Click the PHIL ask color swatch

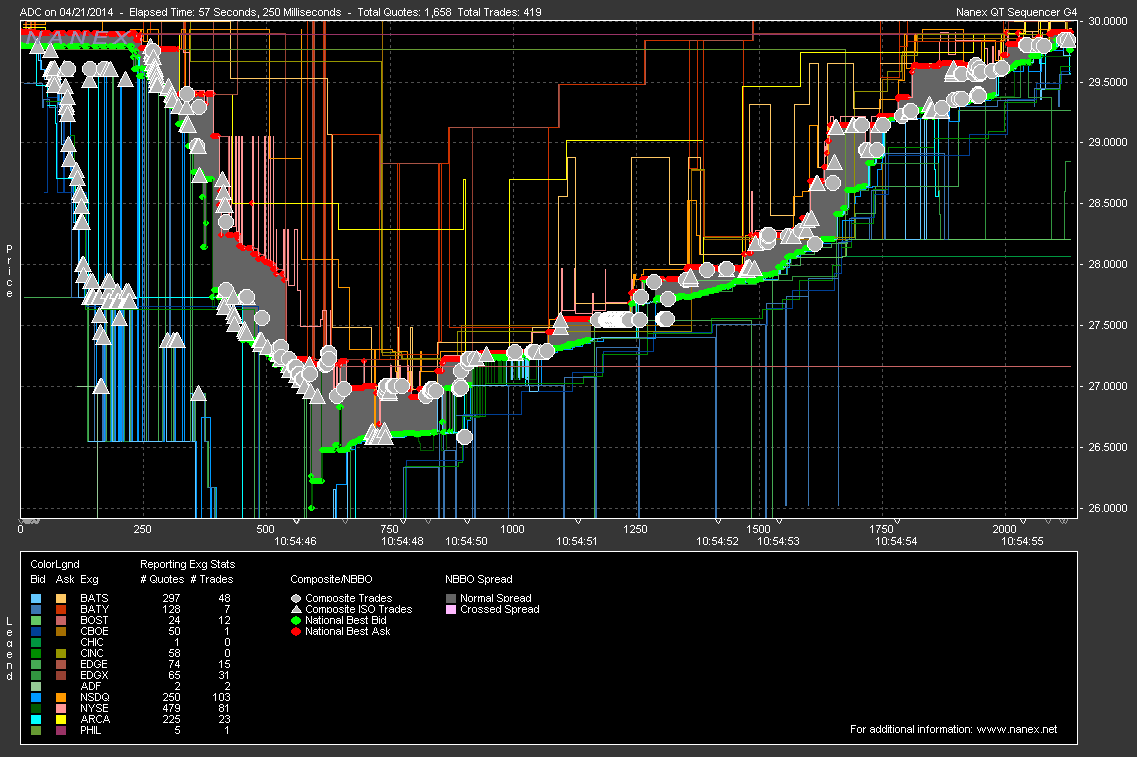click(61, 730)
